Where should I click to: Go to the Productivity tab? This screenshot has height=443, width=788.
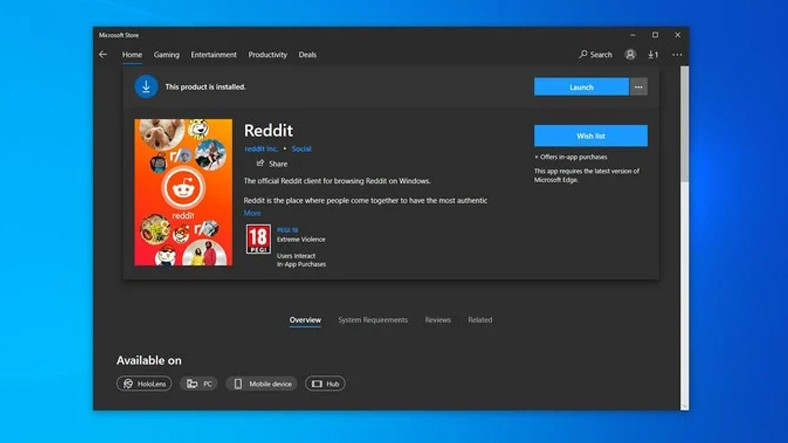[x=267, y=55]
